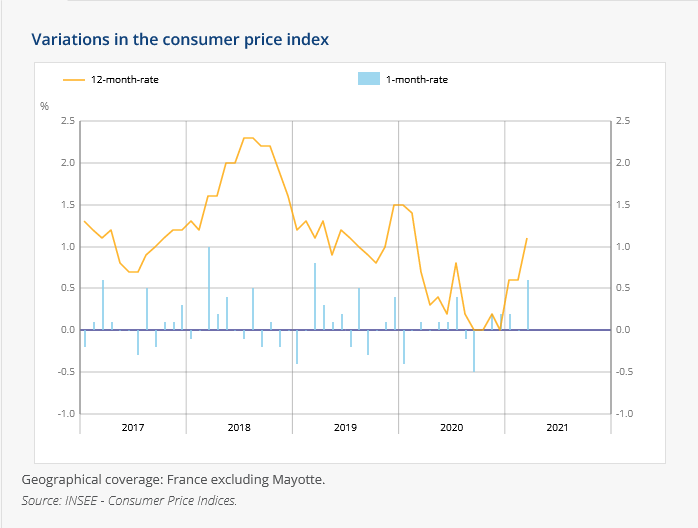Click the orange line legend swatch
Image resolution: width=698 pixels, height=528 pixels.
coord(75,79)
